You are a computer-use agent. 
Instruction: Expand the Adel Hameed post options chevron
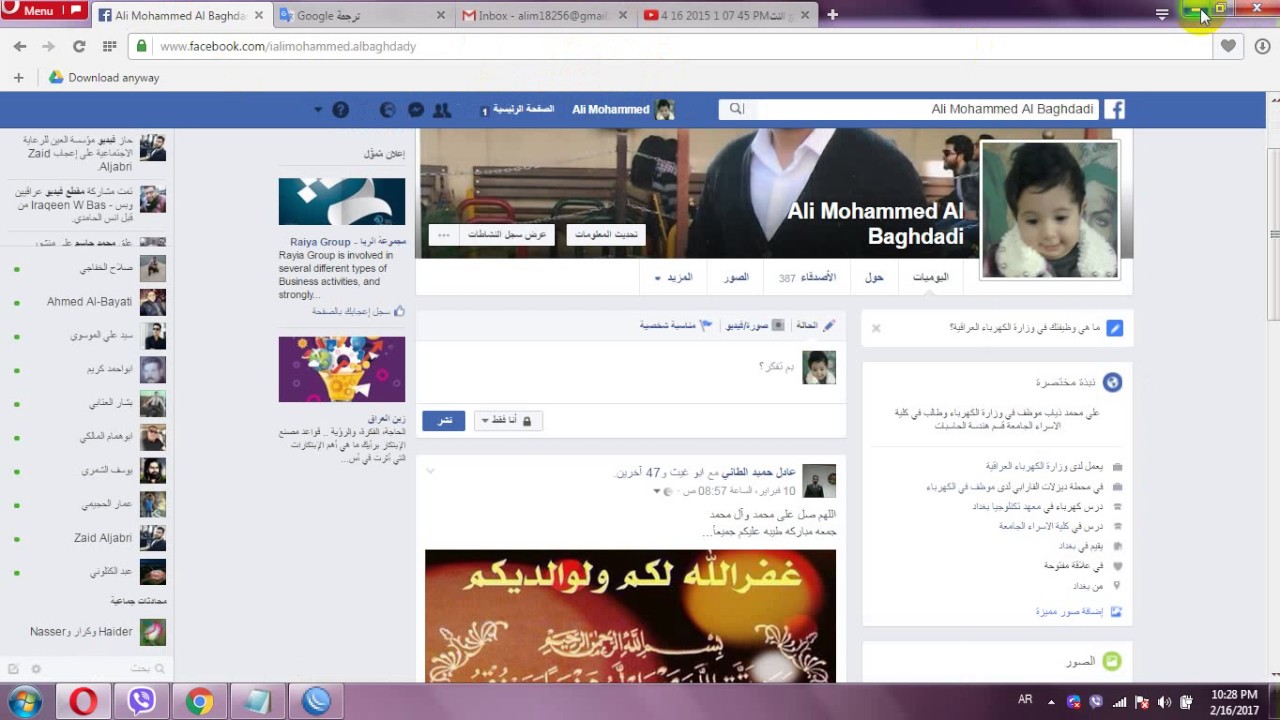(430, 471)
